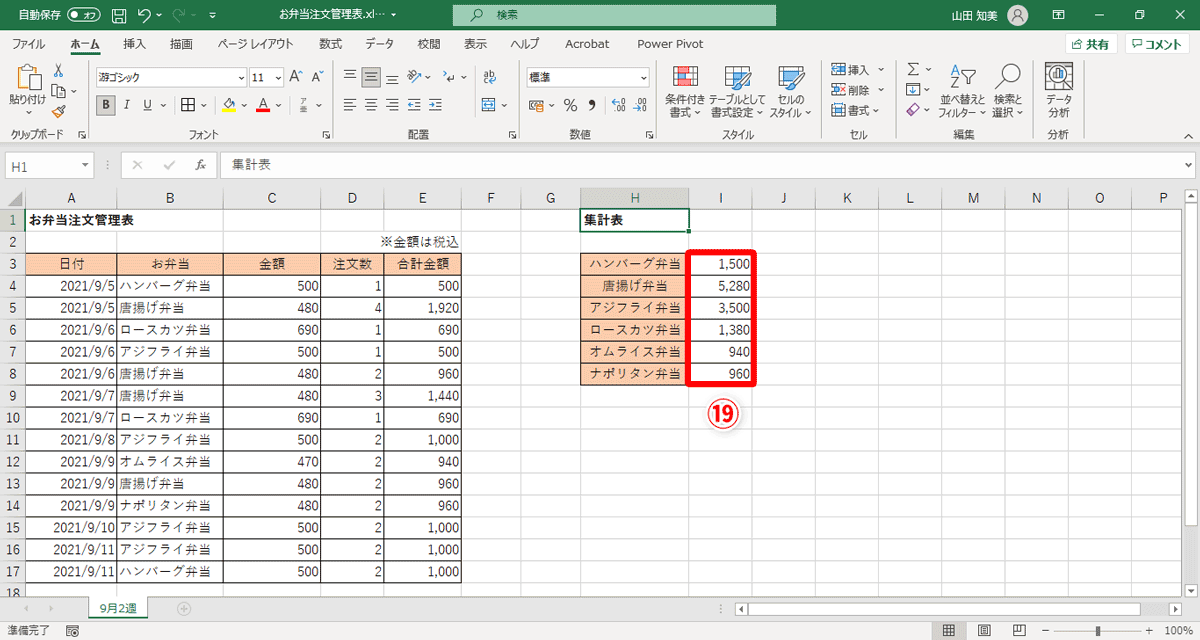Image resolution: width=1200 pixels, height=640 pixels.
Task: Click the Format as Table (テーブルとして書式設定) icon
Action: 738,90
